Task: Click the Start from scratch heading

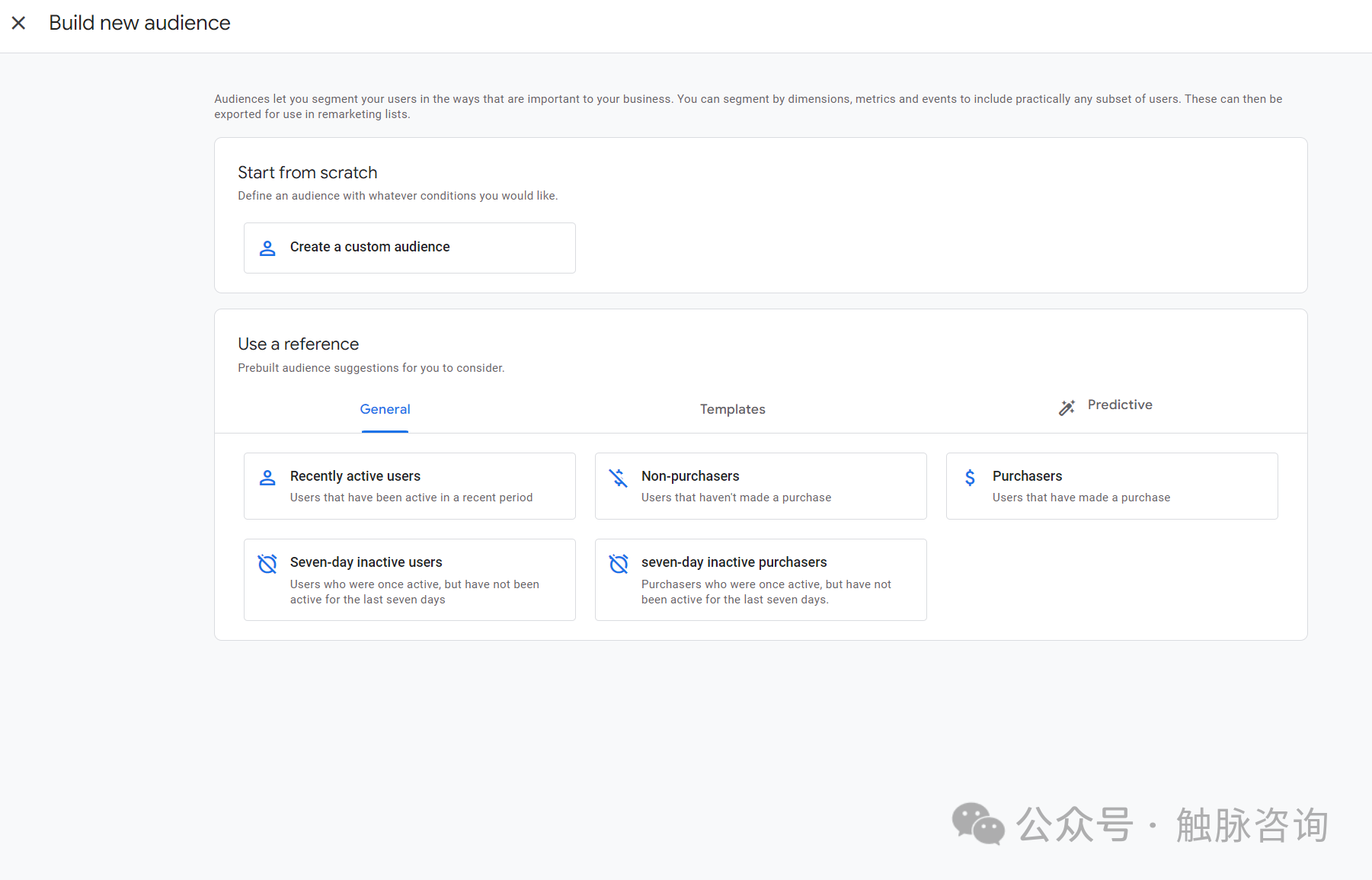Action: pos(308,172)
